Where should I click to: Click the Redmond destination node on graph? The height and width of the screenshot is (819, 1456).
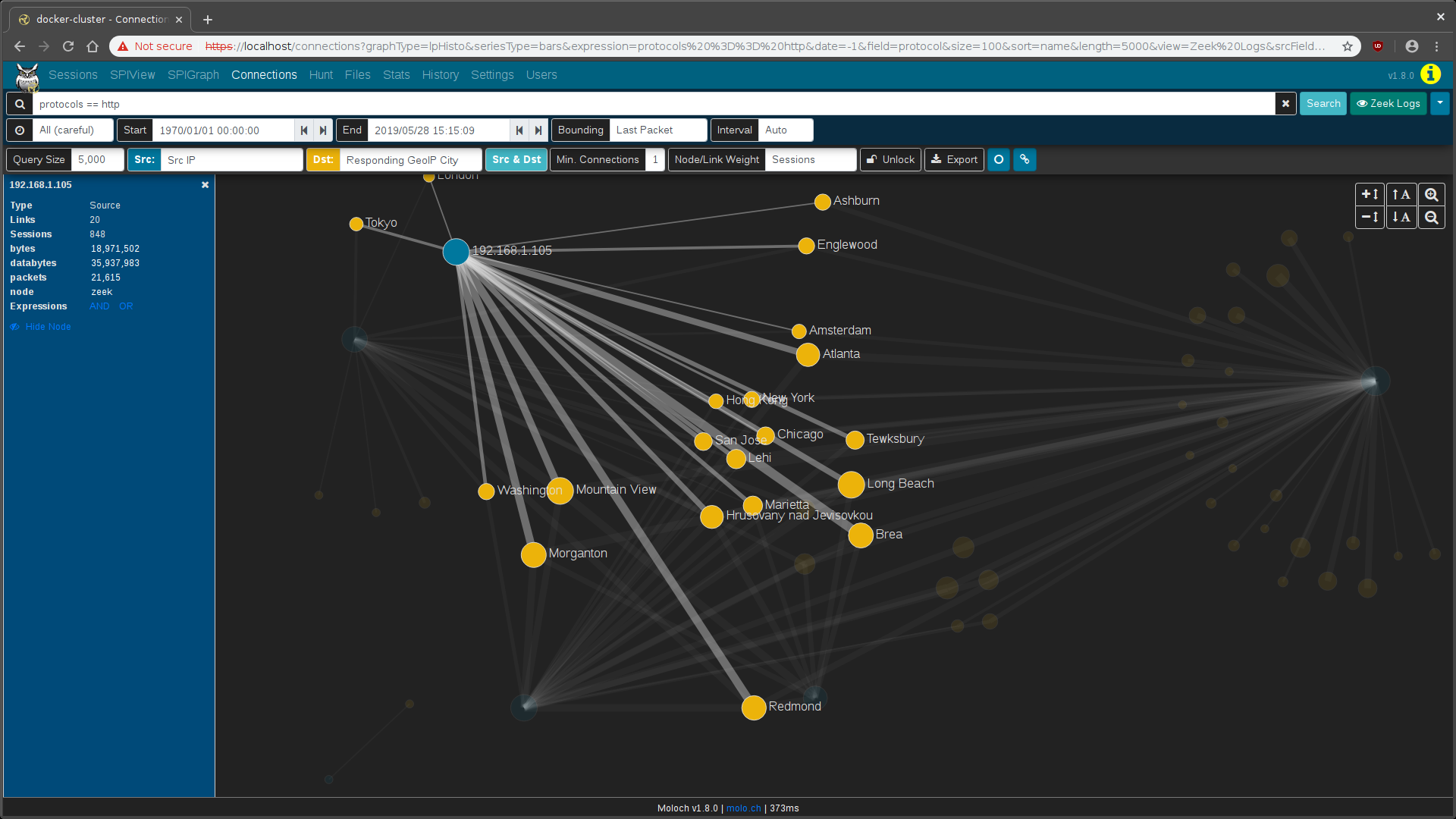(754, 706)
